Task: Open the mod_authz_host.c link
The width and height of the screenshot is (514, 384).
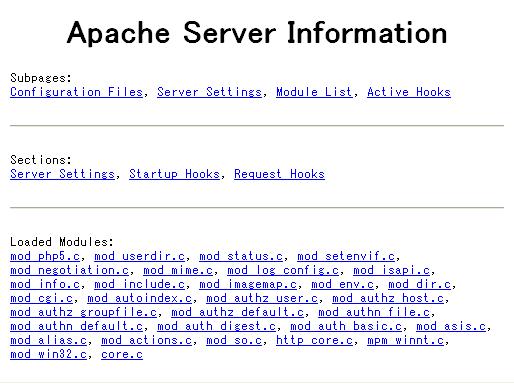Action: [x=388, y=298]
